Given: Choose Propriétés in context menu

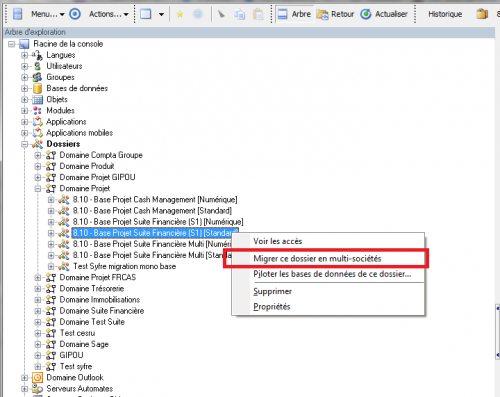Looking at the screenshot, I should pos(272,307).
